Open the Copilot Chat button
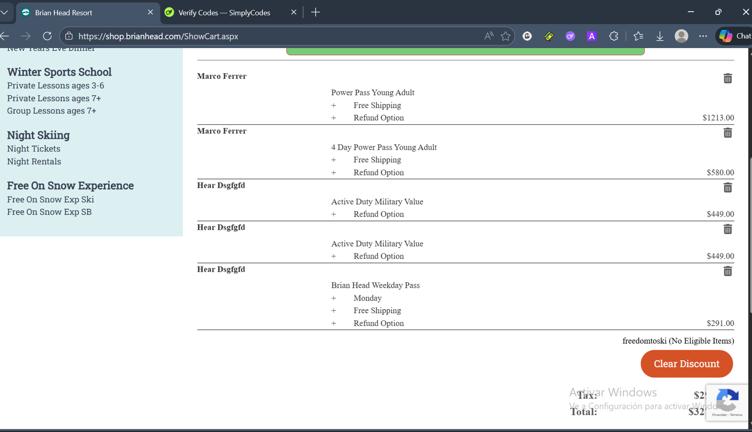The width and height of the screenshot is (752, 432). (x=734, y=36)
